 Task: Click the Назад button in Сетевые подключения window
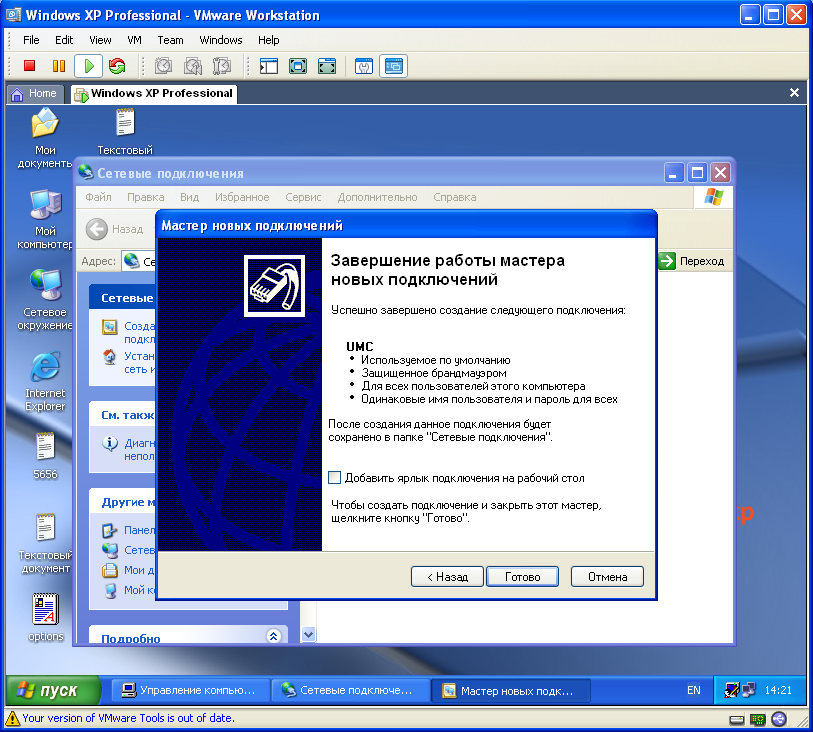click(x=115, y=229)
